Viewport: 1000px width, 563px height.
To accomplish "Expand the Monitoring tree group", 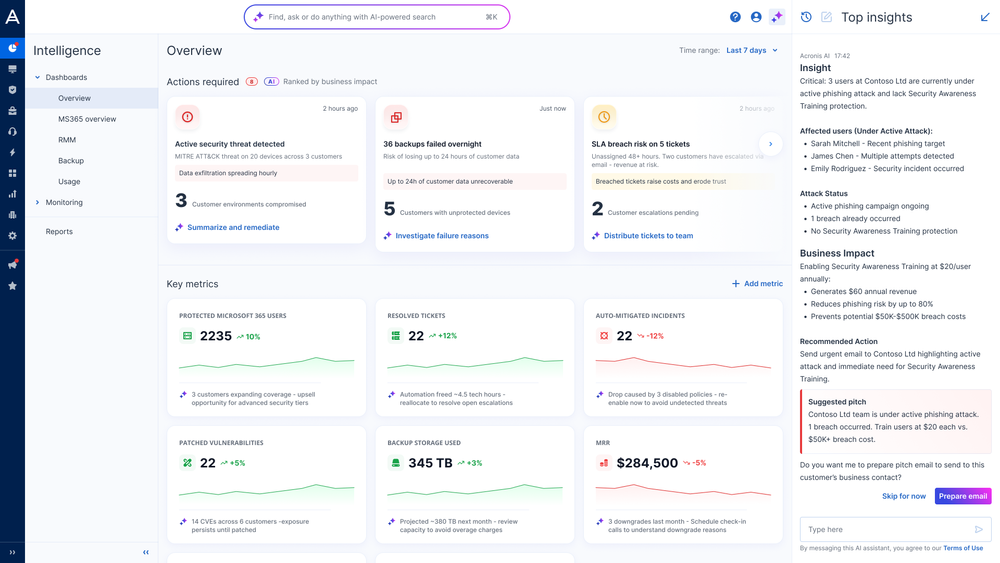I will [38, 202].
